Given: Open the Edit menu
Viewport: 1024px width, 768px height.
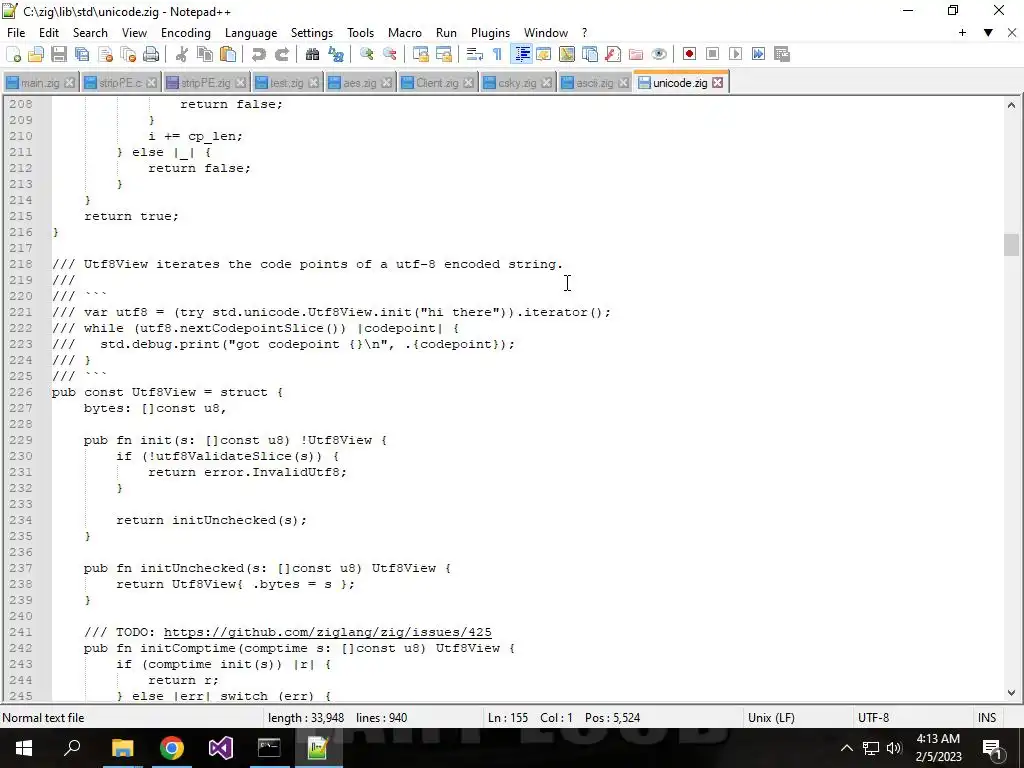Looking at the screenshot, I should (x=49, y=33).
